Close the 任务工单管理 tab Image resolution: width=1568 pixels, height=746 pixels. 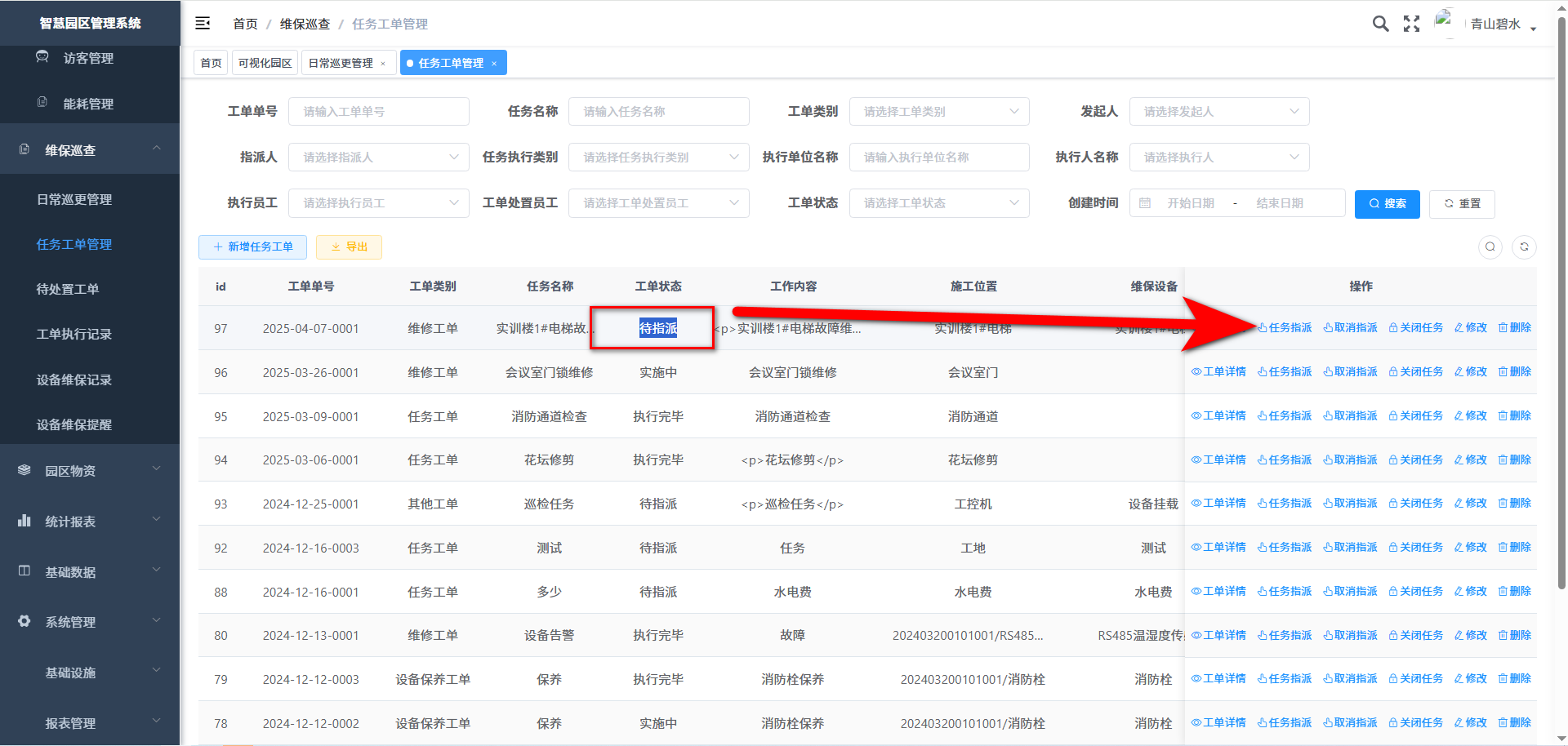click(494, 64)
